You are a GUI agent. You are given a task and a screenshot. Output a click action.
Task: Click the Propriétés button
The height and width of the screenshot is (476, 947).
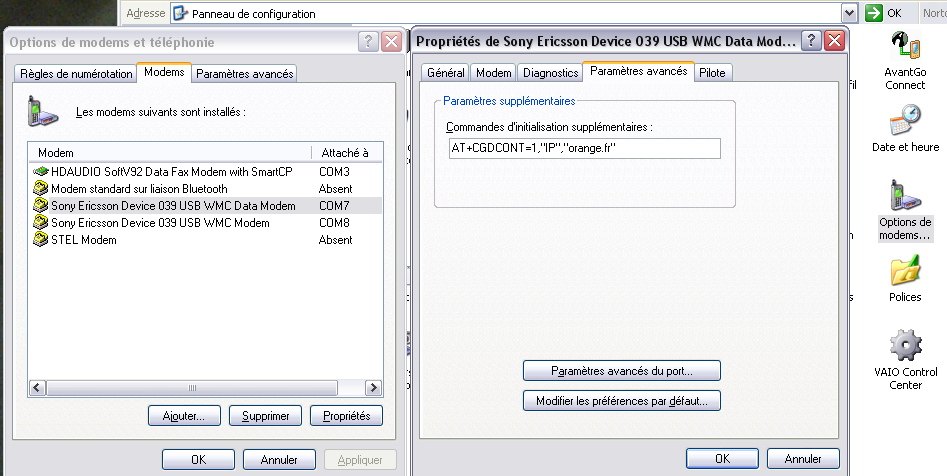(346, 416)
